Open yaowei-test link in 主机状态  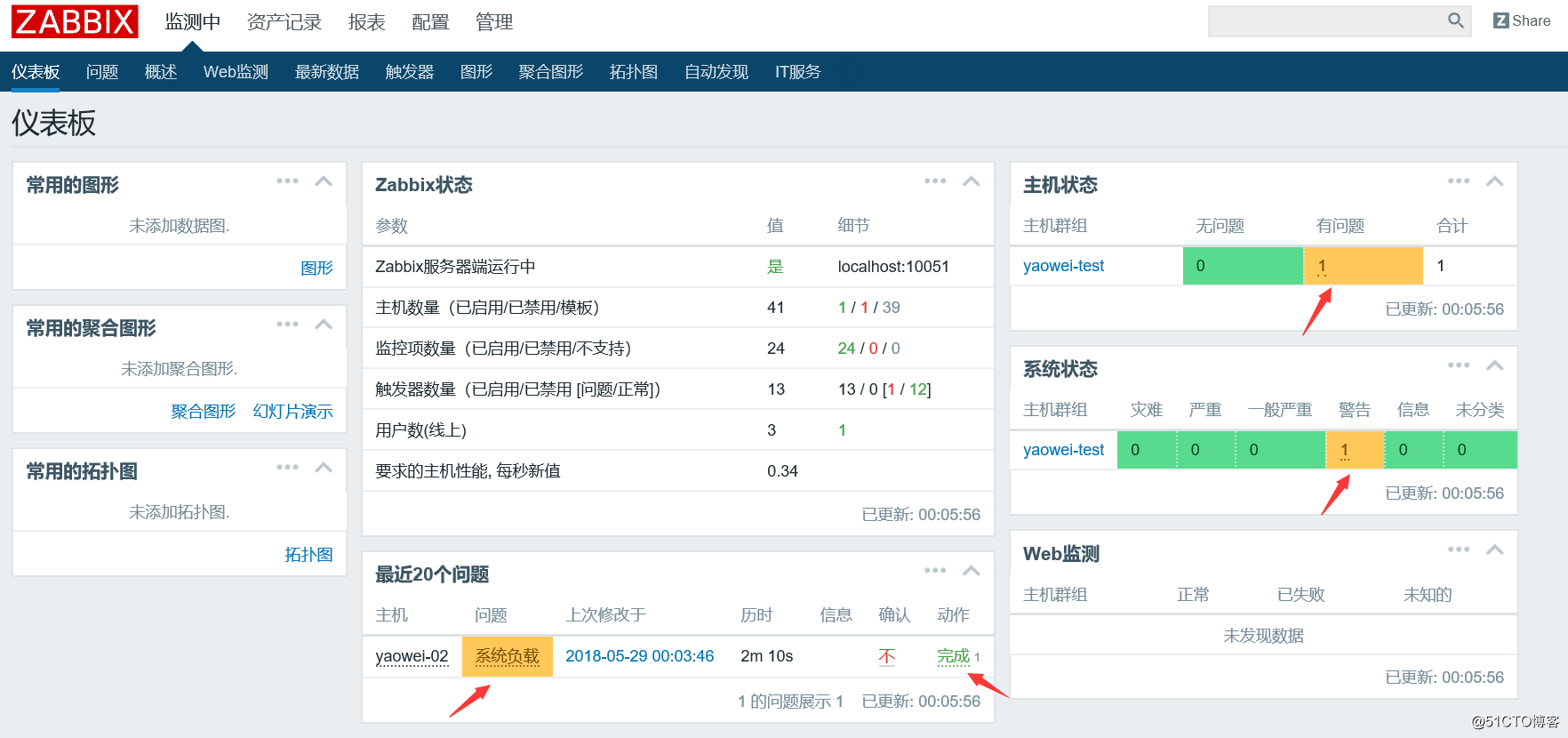[x=1063, y=266]
